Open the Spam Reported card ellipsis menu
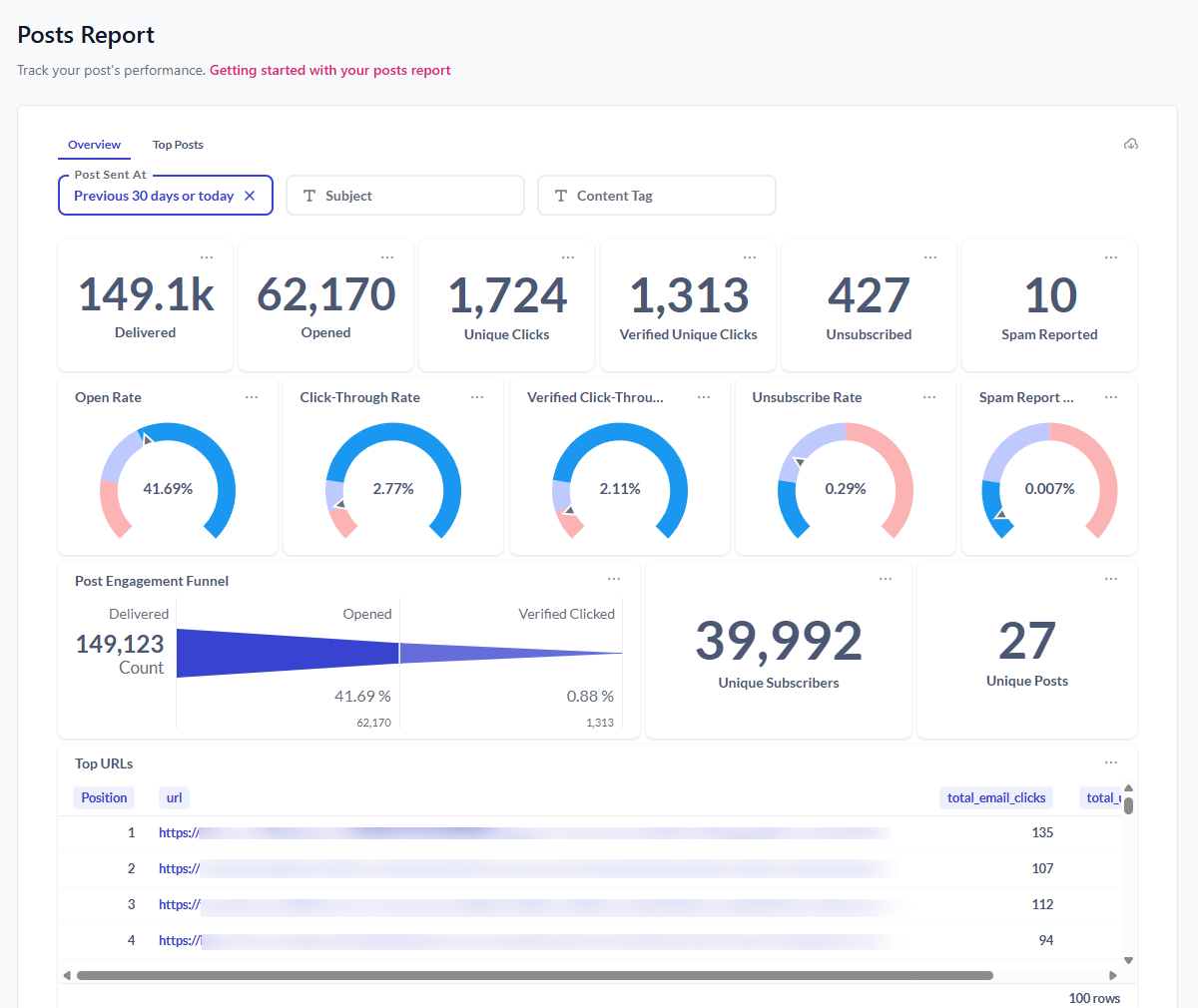Screen dimensions: 1198x1008 pos(1111,257)
